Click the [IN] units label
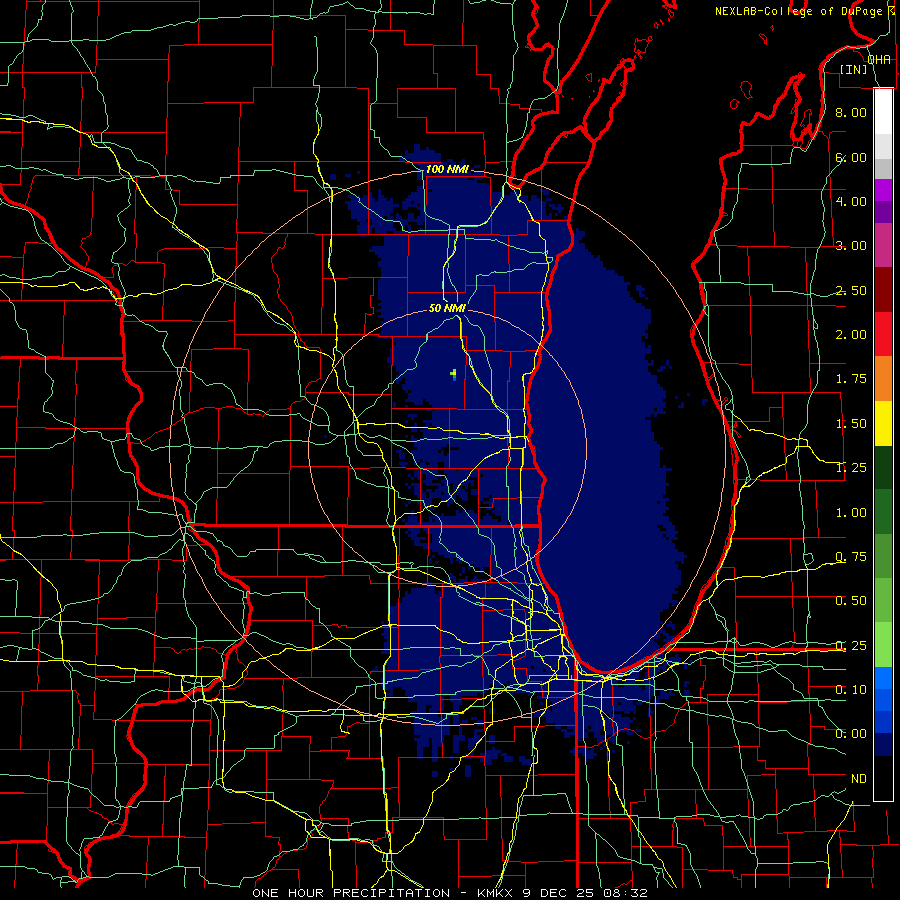The width and height of the screenshot is (900, 900). coord(854,69)
